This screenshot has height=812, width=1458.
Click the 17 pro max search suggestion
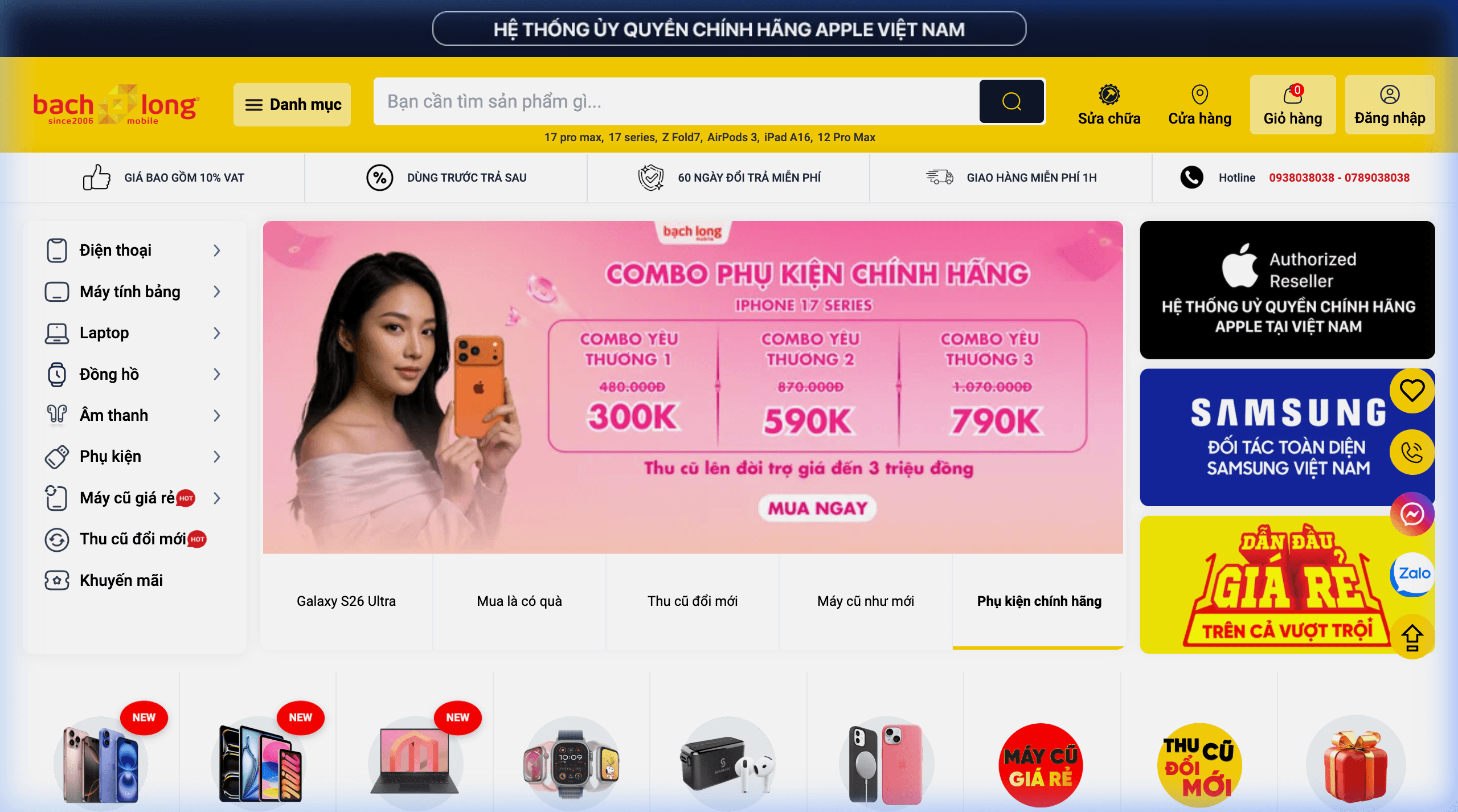tap(574, 137)
